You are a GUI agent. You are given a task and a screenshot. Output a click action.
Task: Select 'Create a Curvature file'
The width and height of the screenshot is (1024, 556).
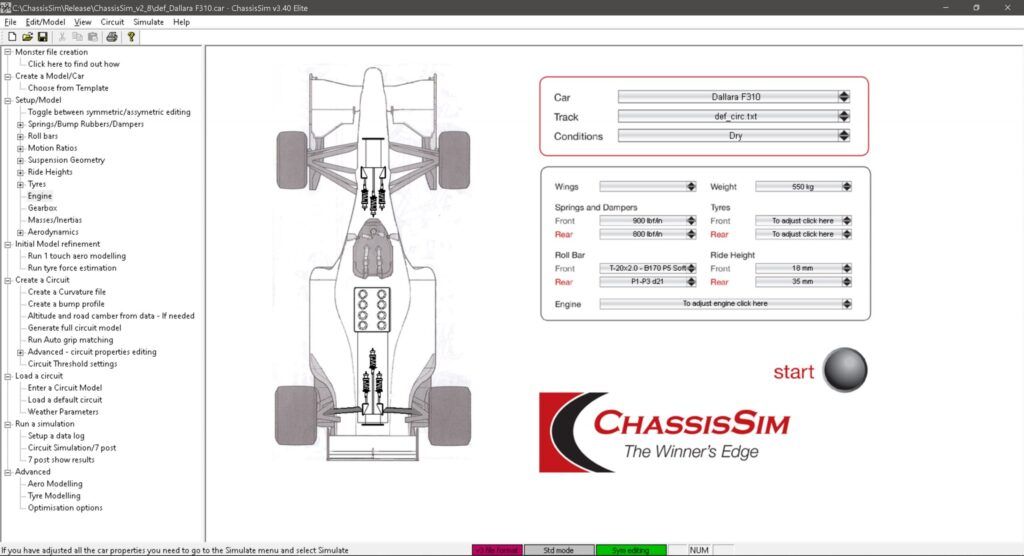pyautogui.click(x=67, y=292)
